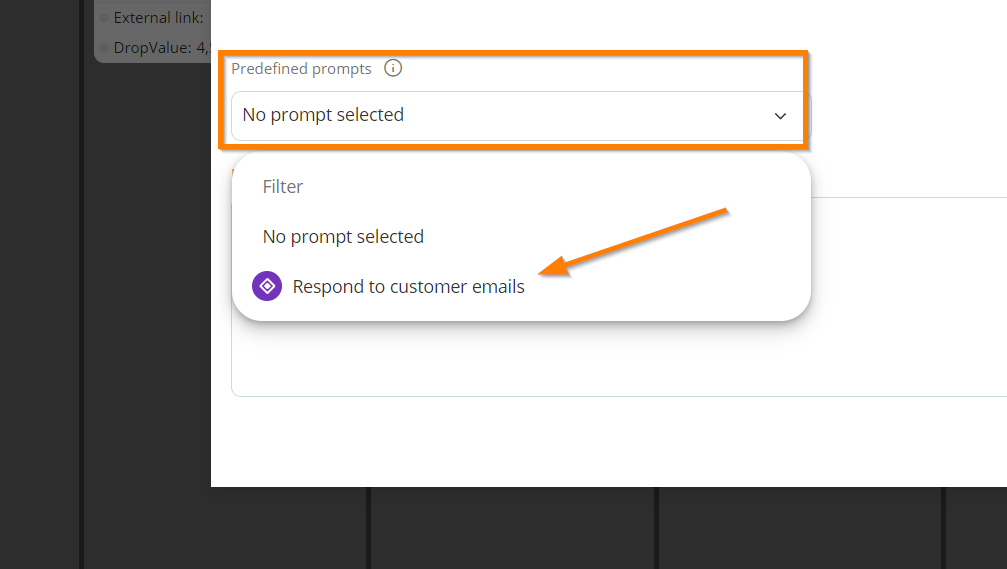Image resolution: width=1007 pixels, height=569 pixels.
Task: Click the purple diamond prompt icon
Action: click(267, 286)
